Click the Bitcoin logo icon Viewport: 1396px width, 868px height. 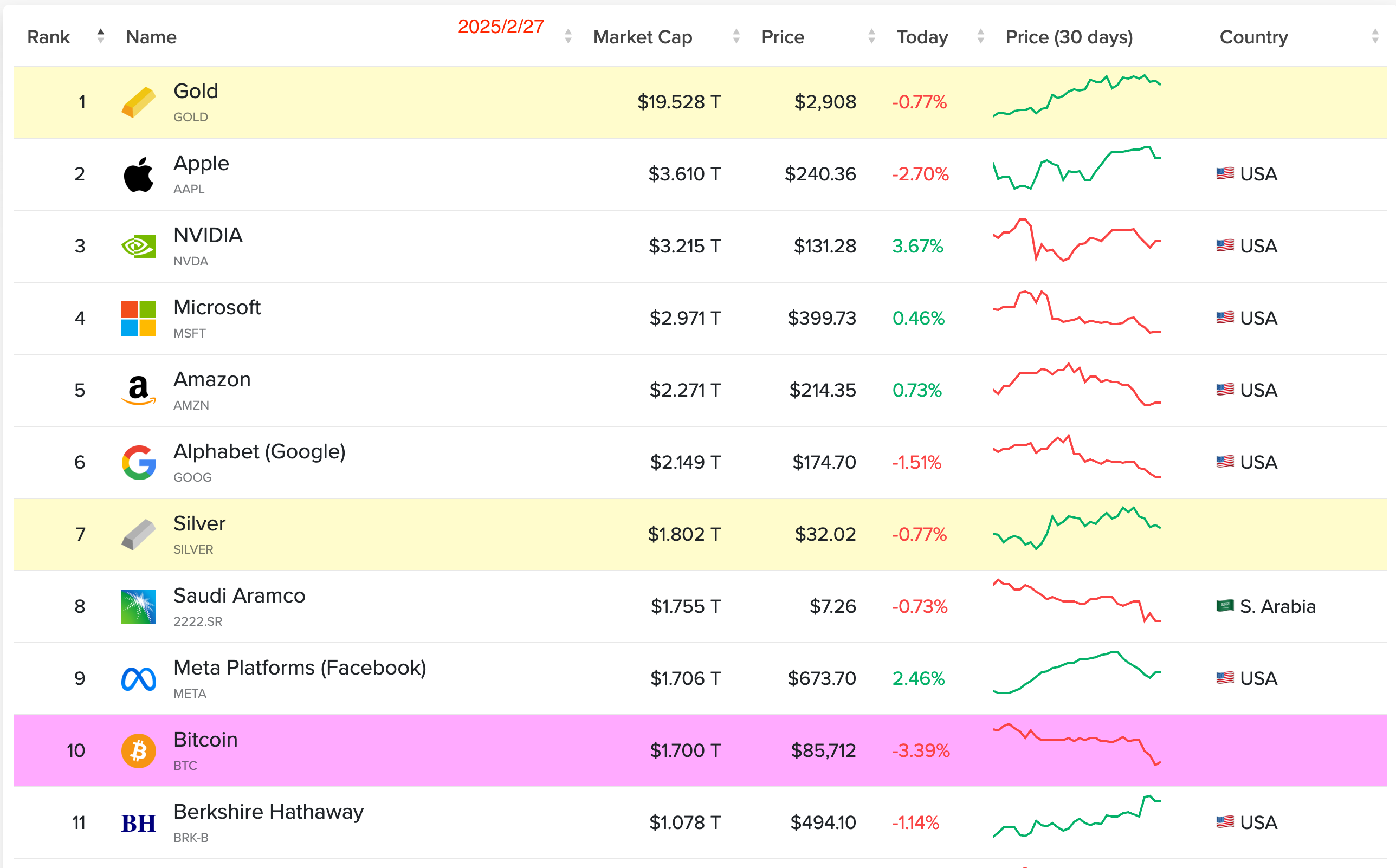point(138,751)
